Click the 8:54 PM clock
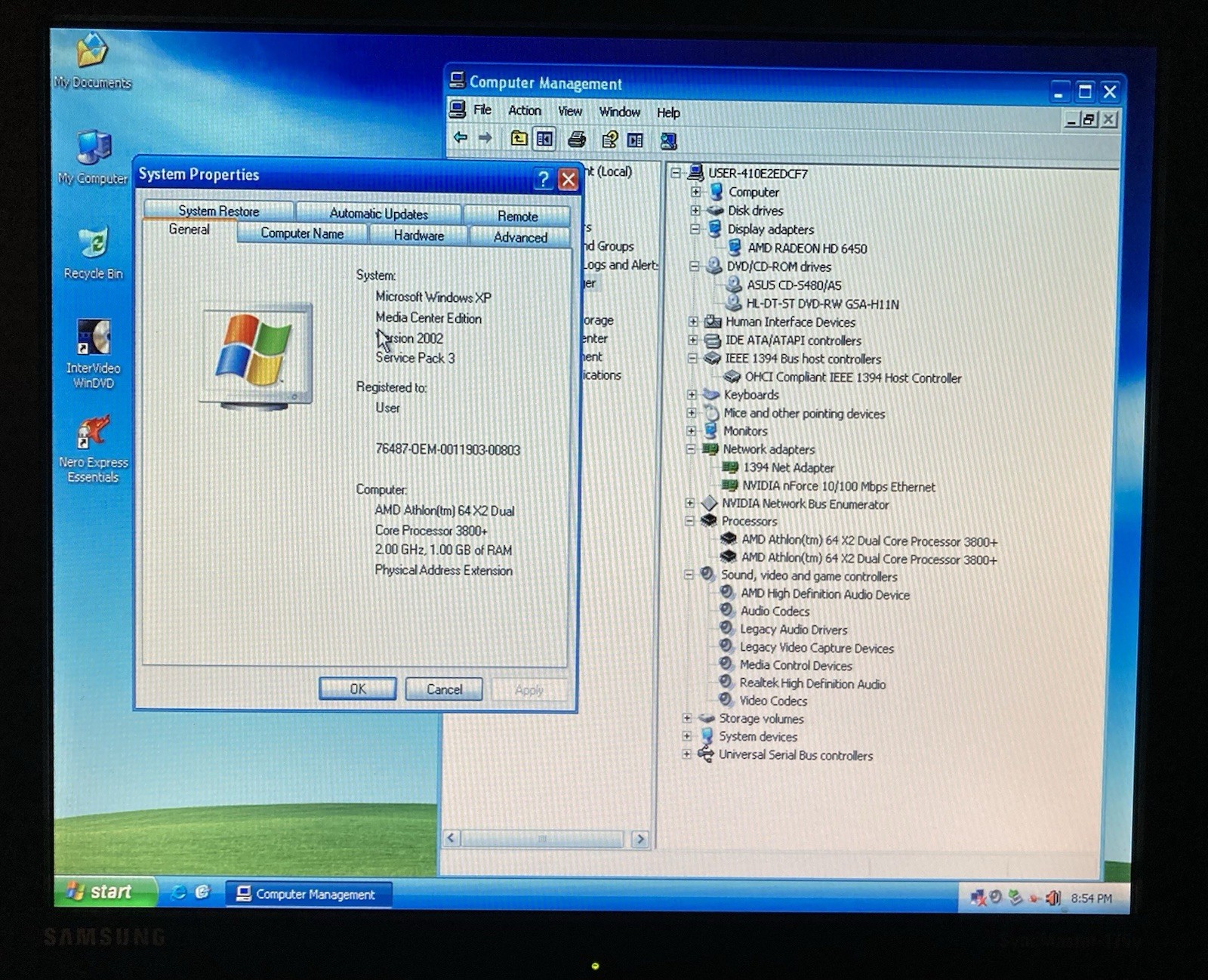The width and height of the screenshot is (1208, 980). [x=1091, y=898]
